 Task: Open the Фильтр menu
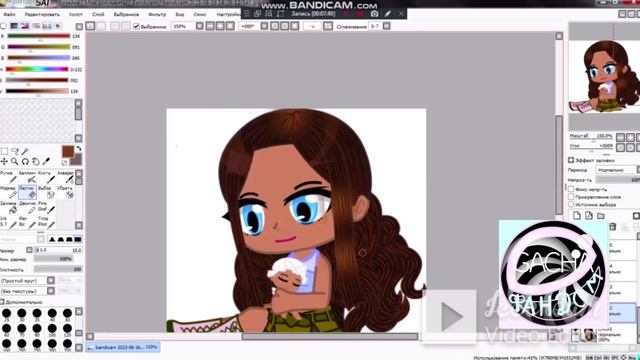tap(157, 14)
